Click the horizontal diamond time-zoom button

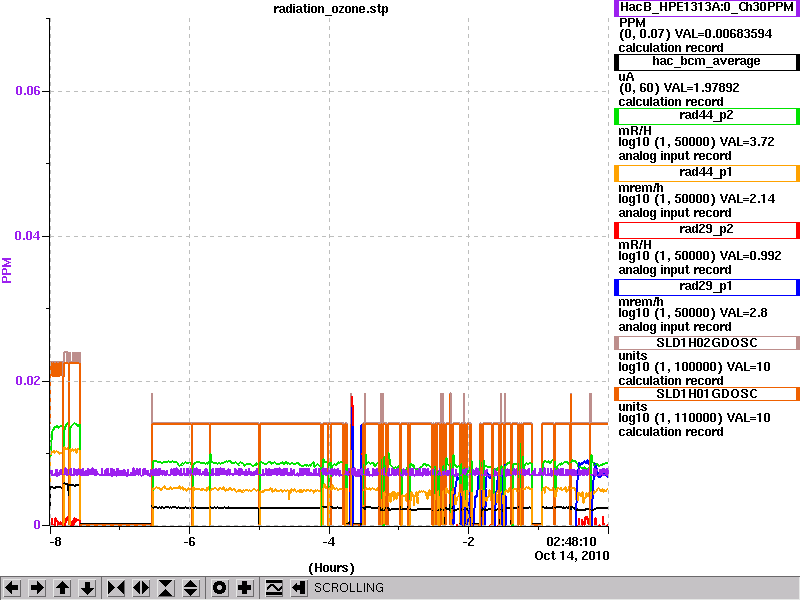(x=141, y=588)
